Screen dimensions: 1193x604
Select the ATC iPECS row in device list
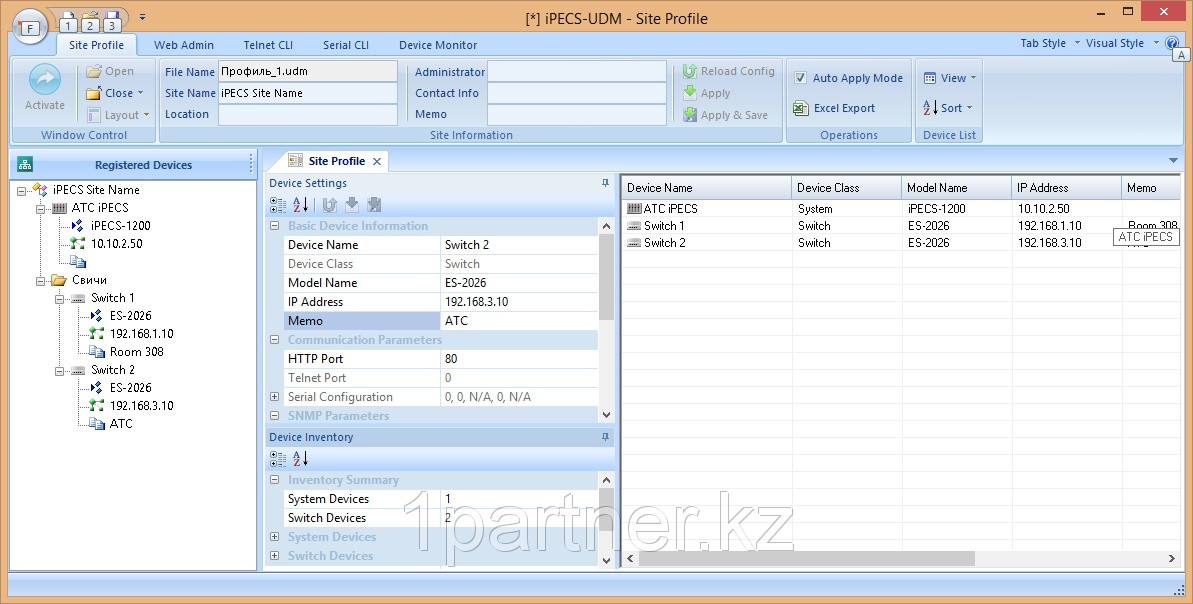(902, 208)
